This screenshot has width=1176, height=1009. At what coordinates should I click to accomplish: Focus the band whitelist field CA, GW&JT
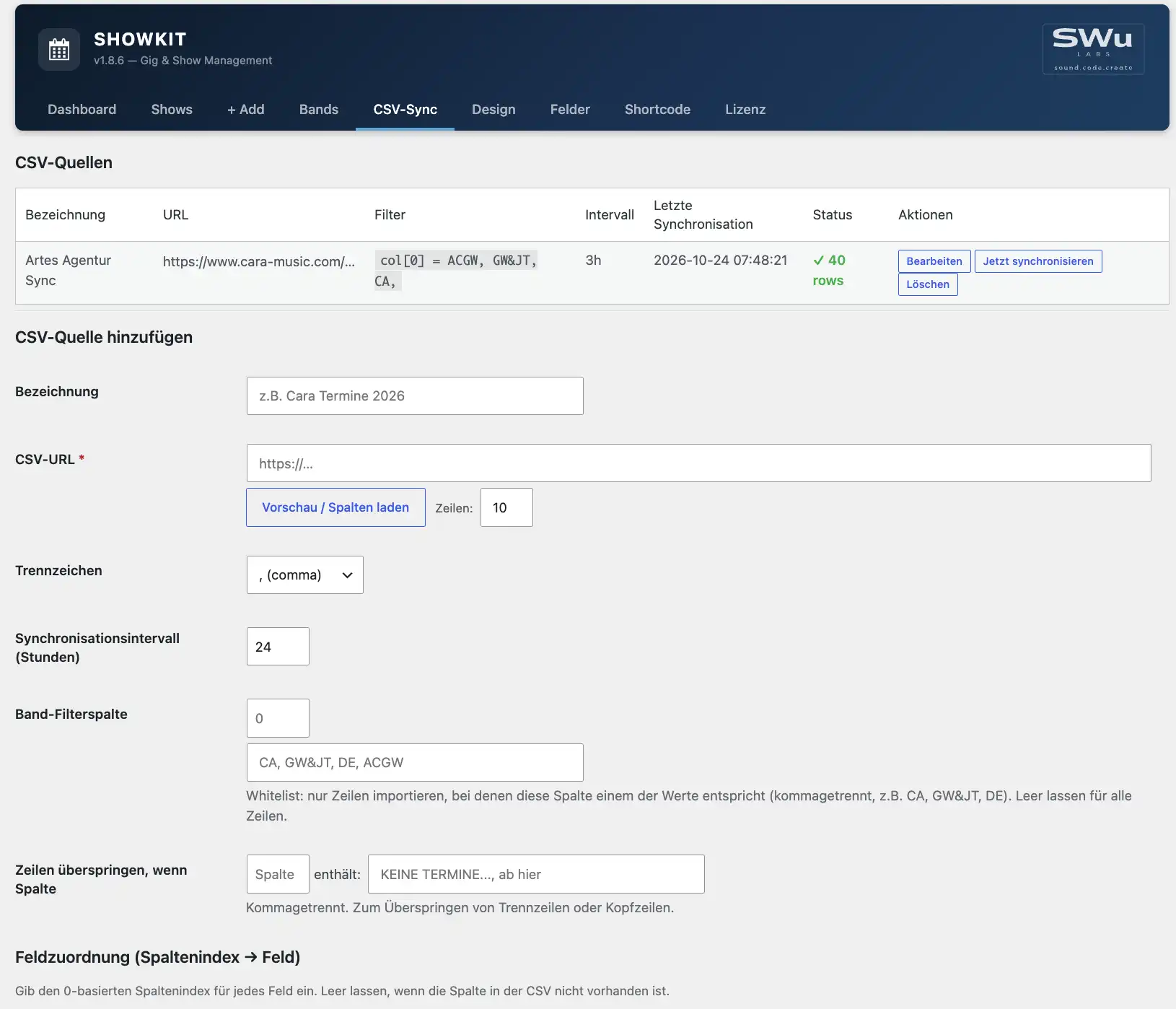coord(415,763)
